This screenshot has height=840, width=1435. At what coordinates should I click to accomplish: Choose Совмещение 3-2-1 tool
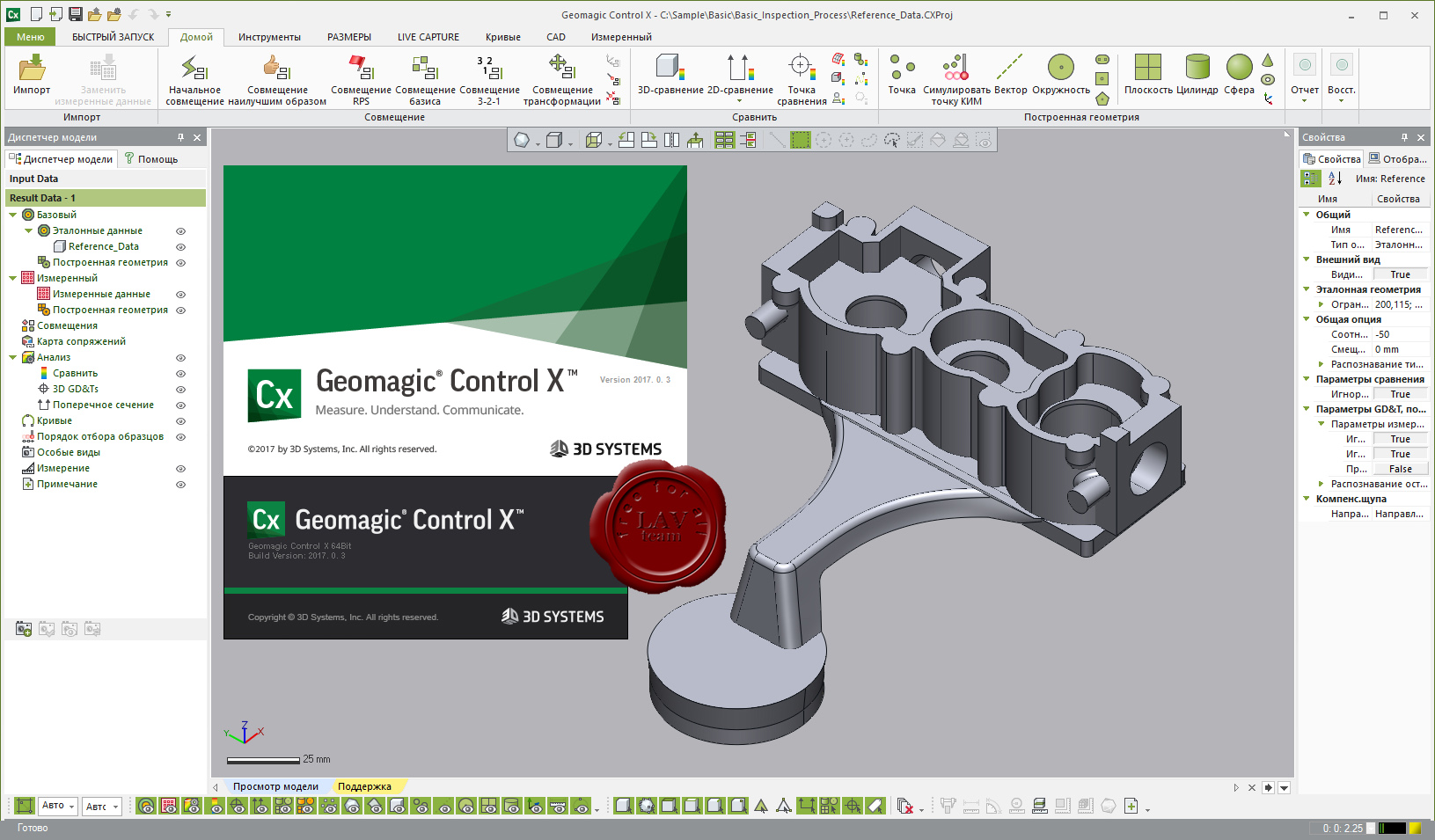coord(489,79)
